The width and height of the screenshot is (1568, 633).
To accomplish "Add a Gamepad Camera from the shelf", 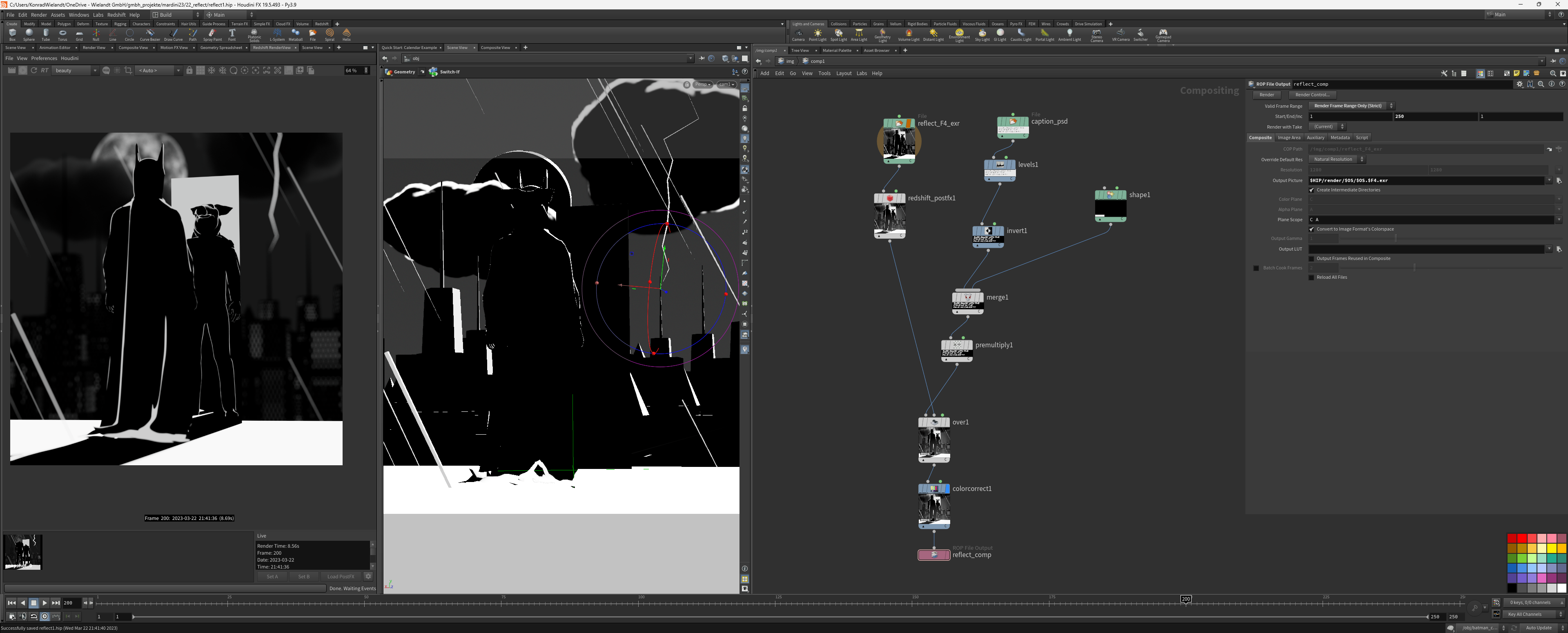I will pyautogui.click(x=1163, y=35).
